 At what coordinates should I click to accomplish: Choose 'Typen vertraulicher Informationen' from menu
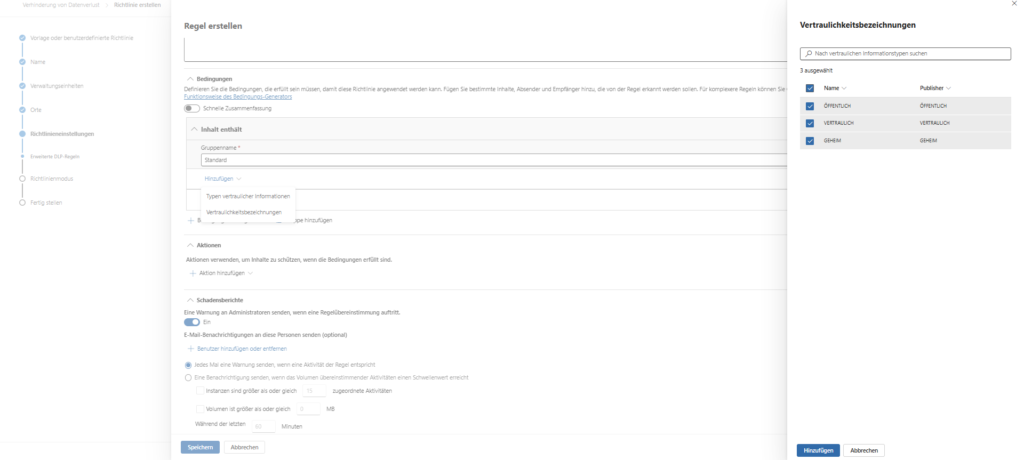248,196
